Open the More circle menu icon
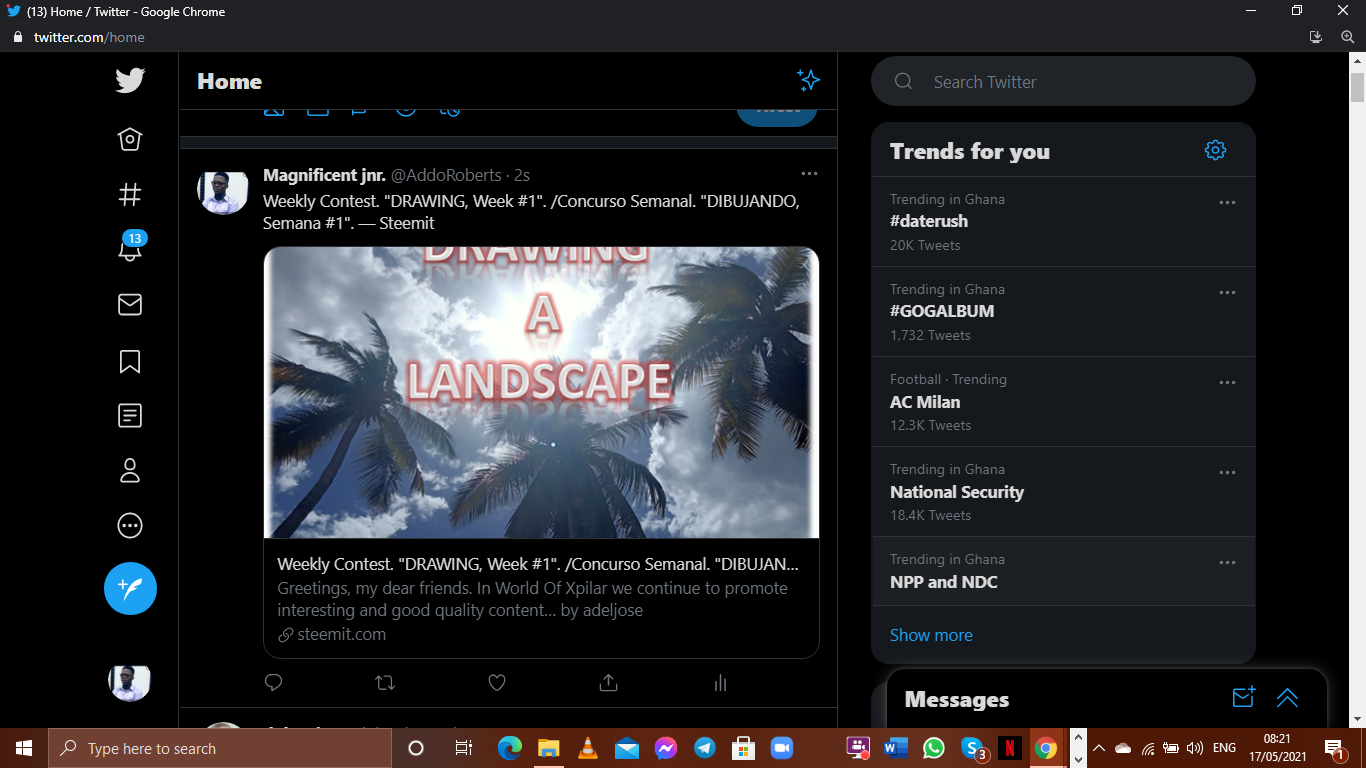Image resolution: width=1366 pixels, height=768 pixels. point(130,525)
